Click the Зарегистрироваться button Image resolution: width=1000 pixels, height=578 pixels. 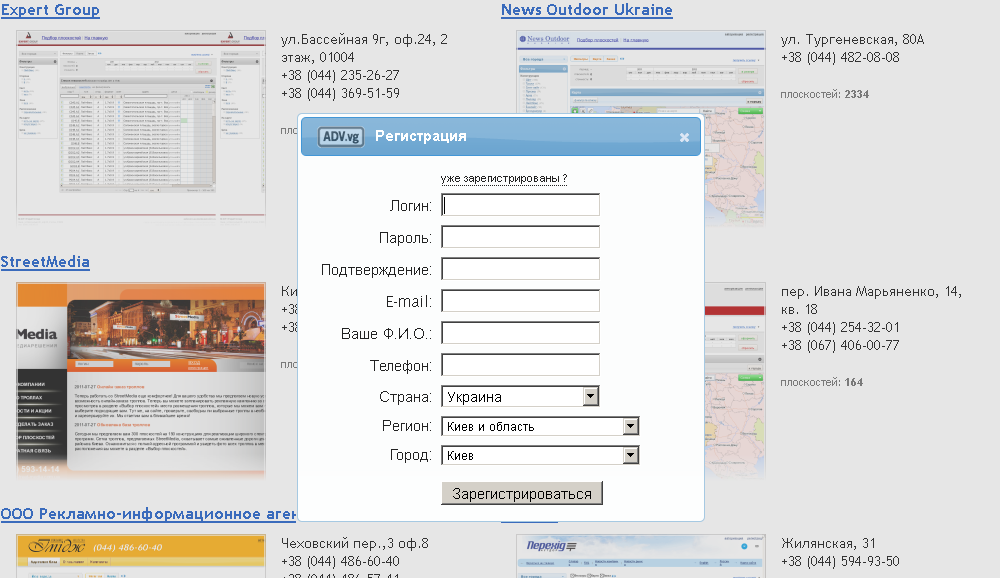522,494
